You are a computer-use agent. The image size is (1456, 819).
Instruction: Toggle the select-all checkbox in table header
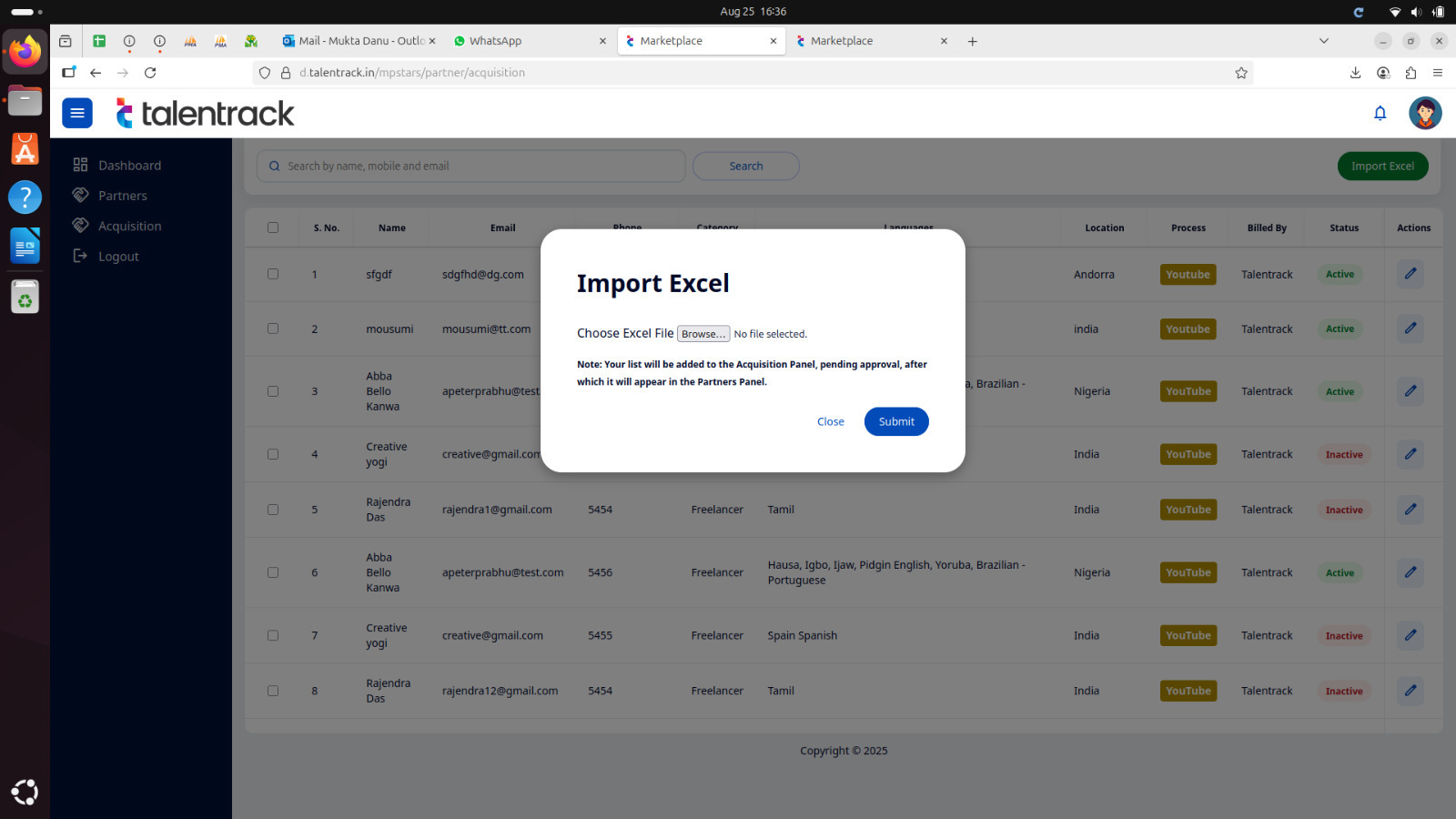273,227
